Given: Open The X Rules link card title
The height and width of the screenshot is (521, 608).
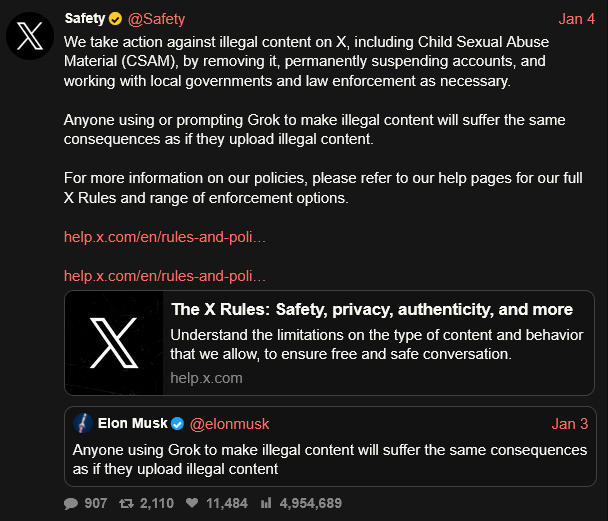Looking at the screenshot, I should click(372, 309).
